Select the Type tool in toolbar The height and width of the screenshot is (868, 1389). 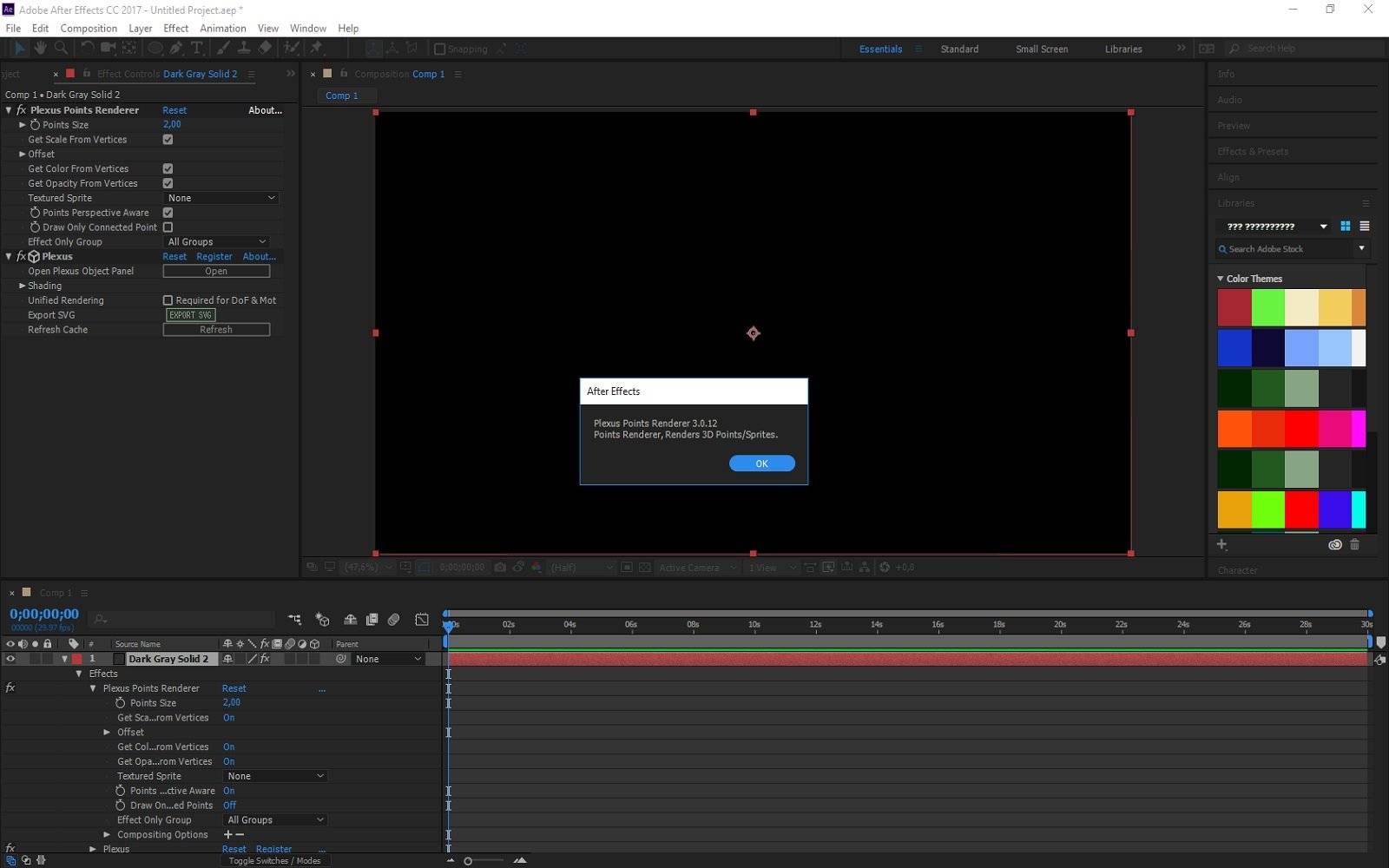point(197,49)
